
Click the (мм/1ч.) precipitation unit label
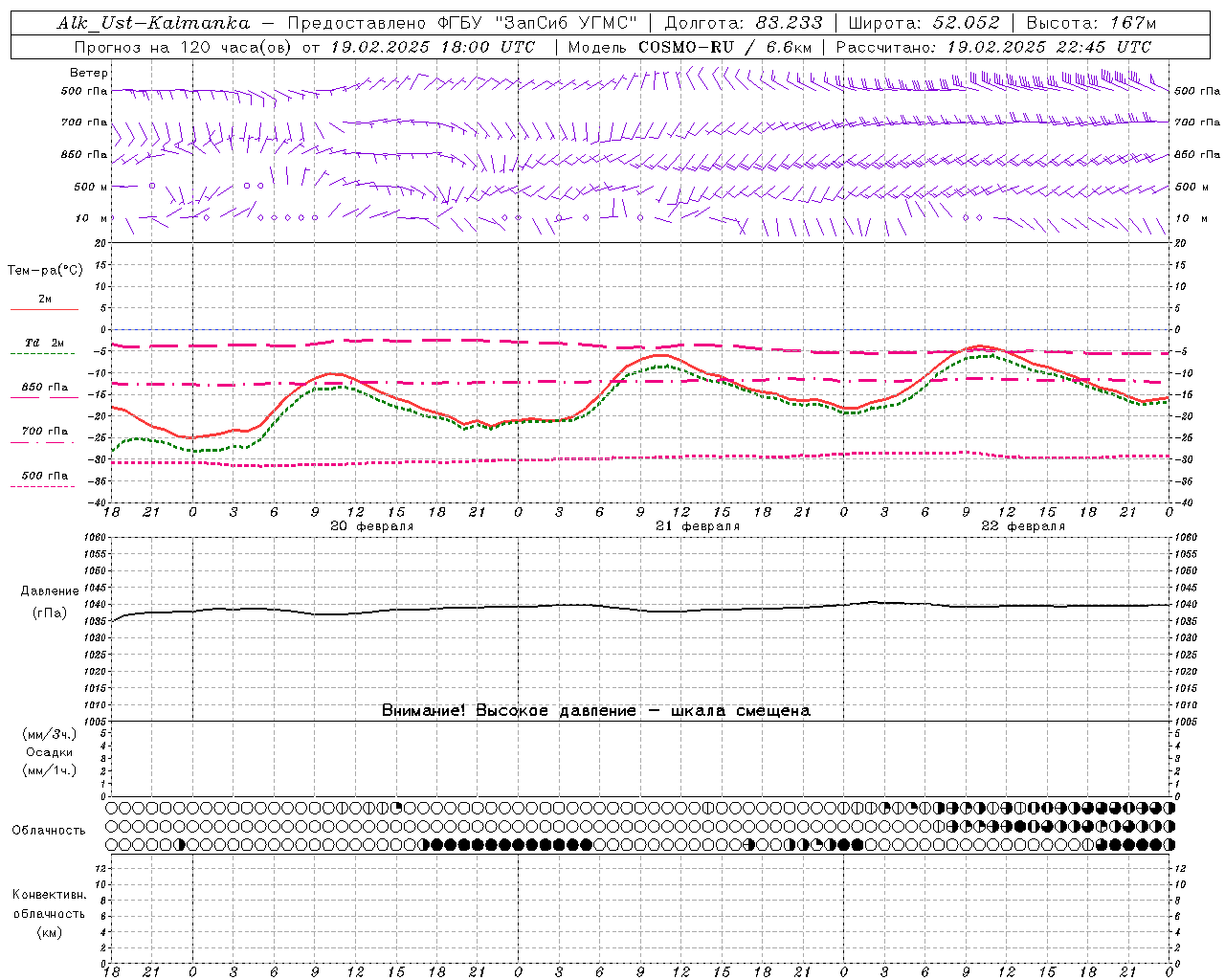coord(49,770)
